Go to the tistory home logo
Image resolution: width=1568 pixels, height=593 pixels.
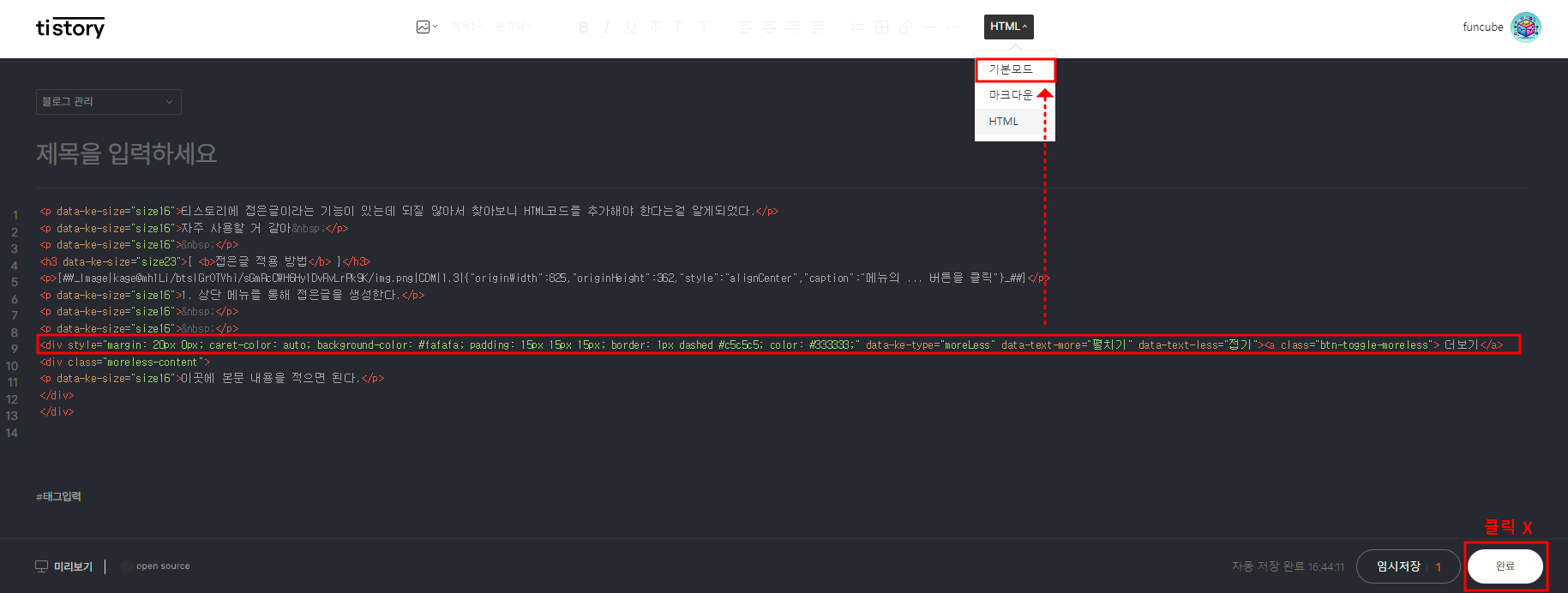[70, 27]
